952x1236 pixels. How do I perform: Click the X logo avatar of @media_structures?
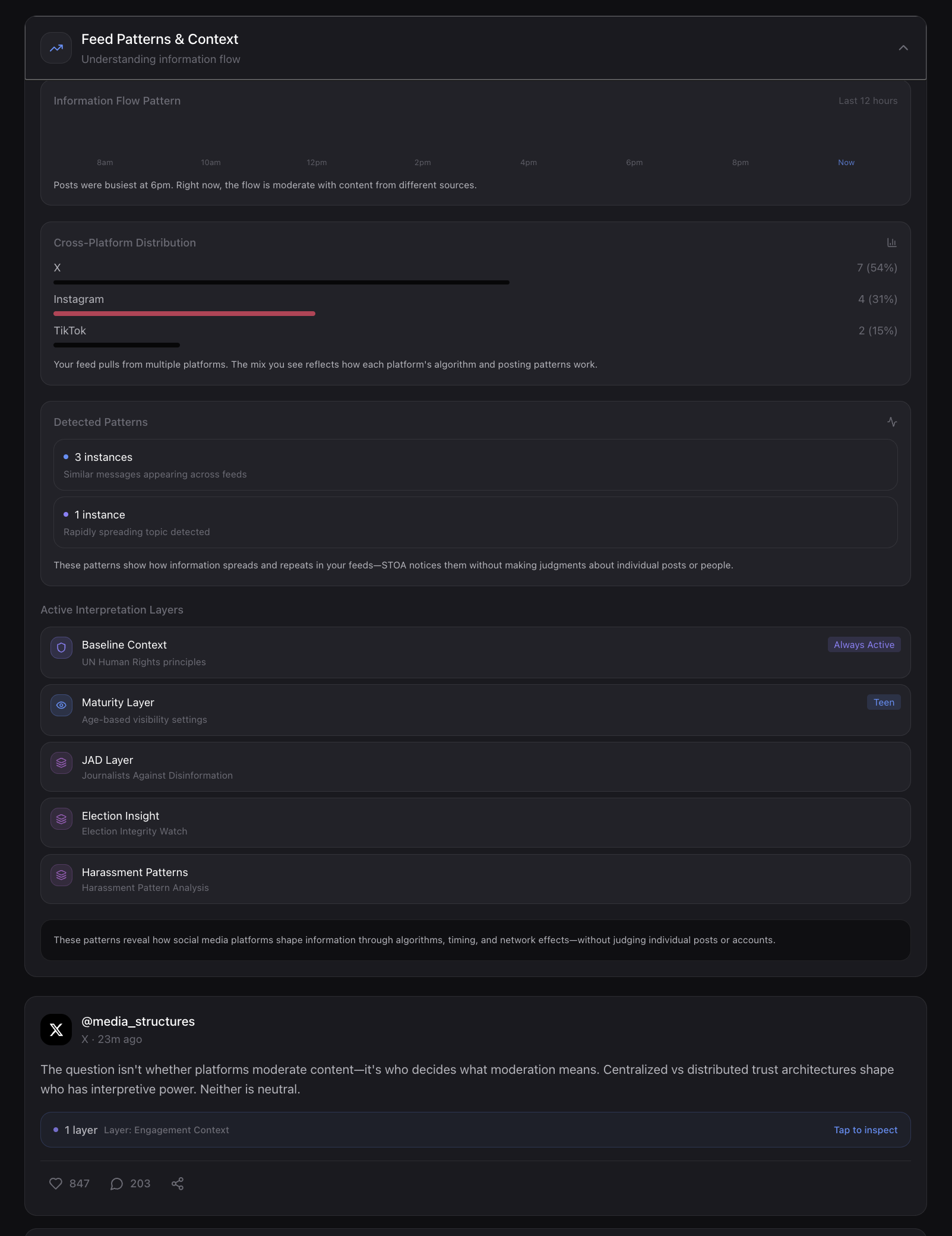[x=56, y=1029]
